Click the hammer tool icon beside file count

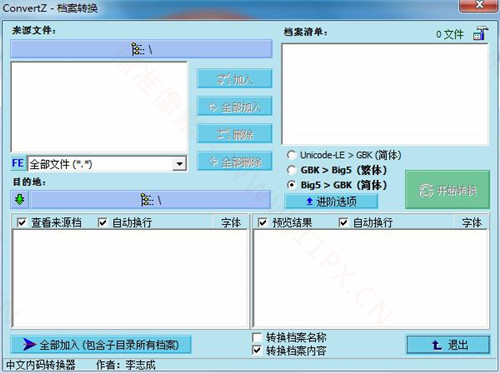click(x=480, y=34)
